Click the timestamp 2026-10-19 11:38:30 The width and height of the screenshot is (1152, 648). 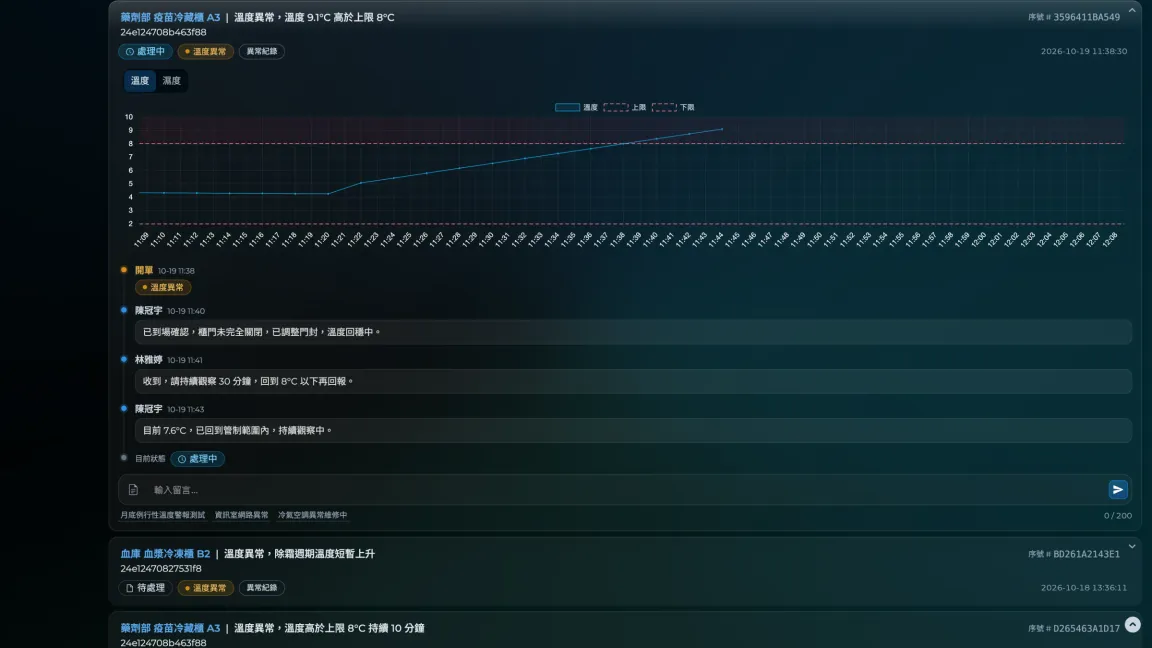(x=1084, y=51)
